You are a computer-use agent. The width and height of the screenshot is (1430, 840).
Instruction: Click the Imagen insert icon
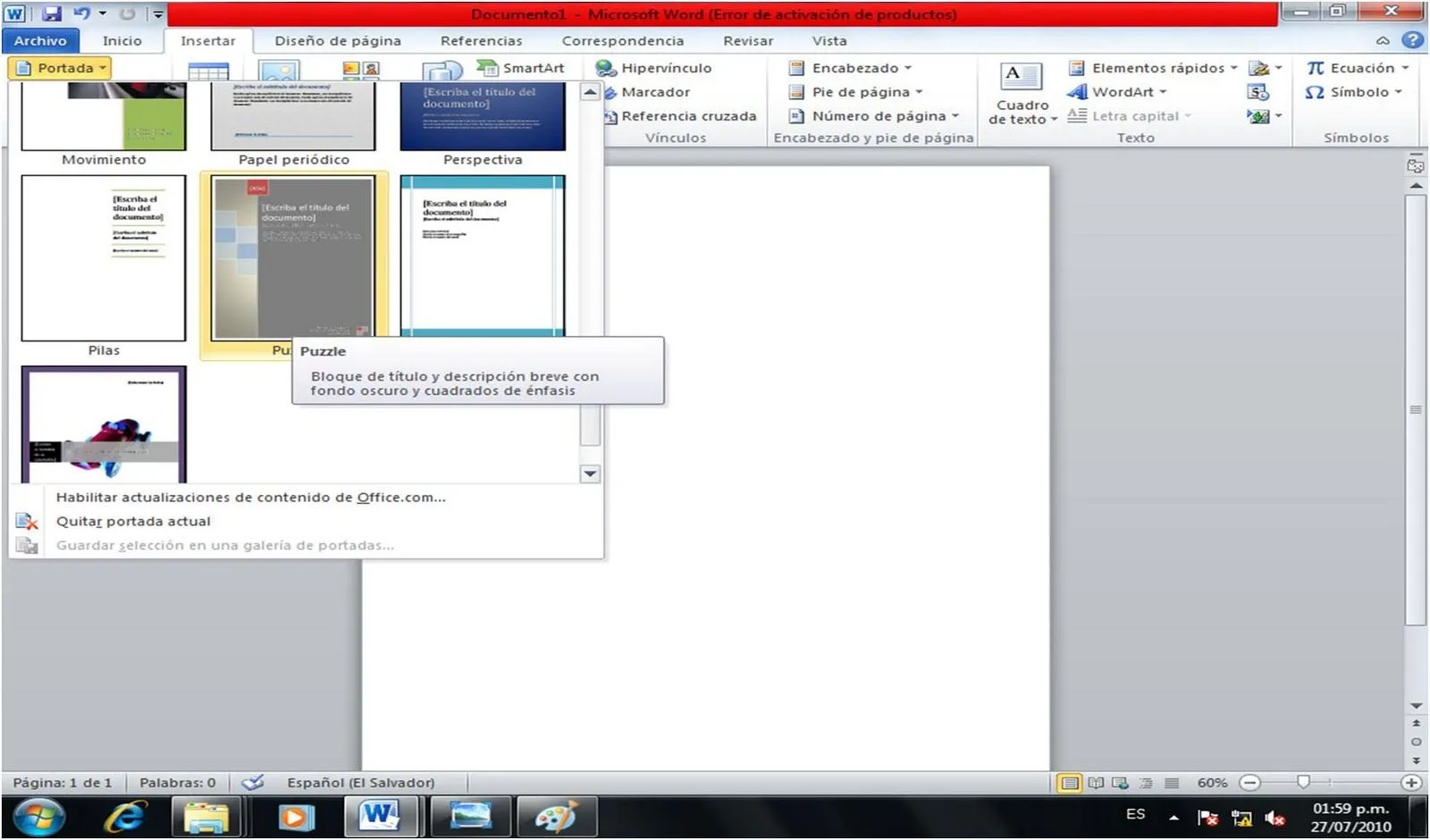coord(279,71)
